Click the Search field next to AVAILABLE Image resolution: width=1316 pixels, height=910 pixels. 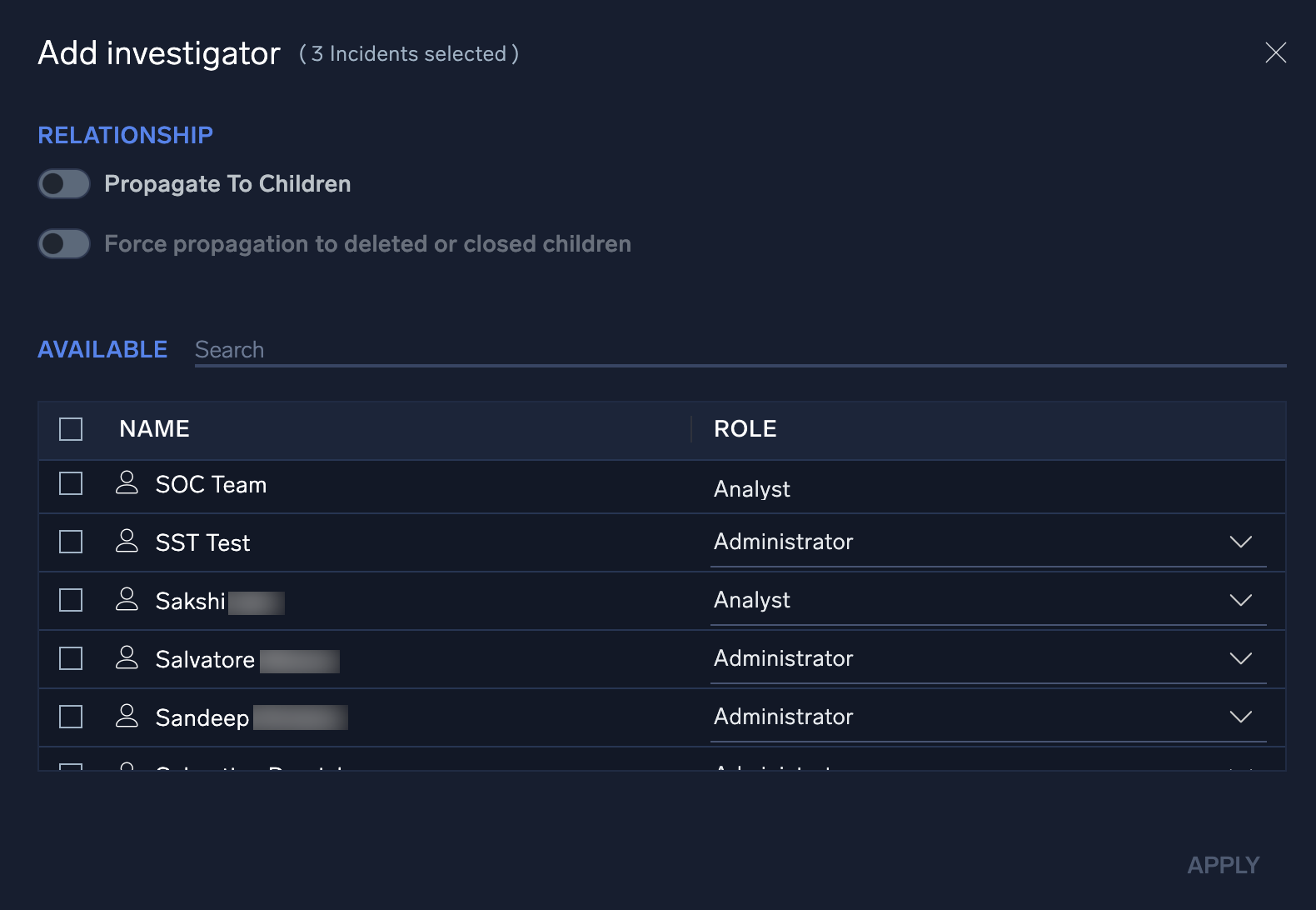(x=500, y=349)
